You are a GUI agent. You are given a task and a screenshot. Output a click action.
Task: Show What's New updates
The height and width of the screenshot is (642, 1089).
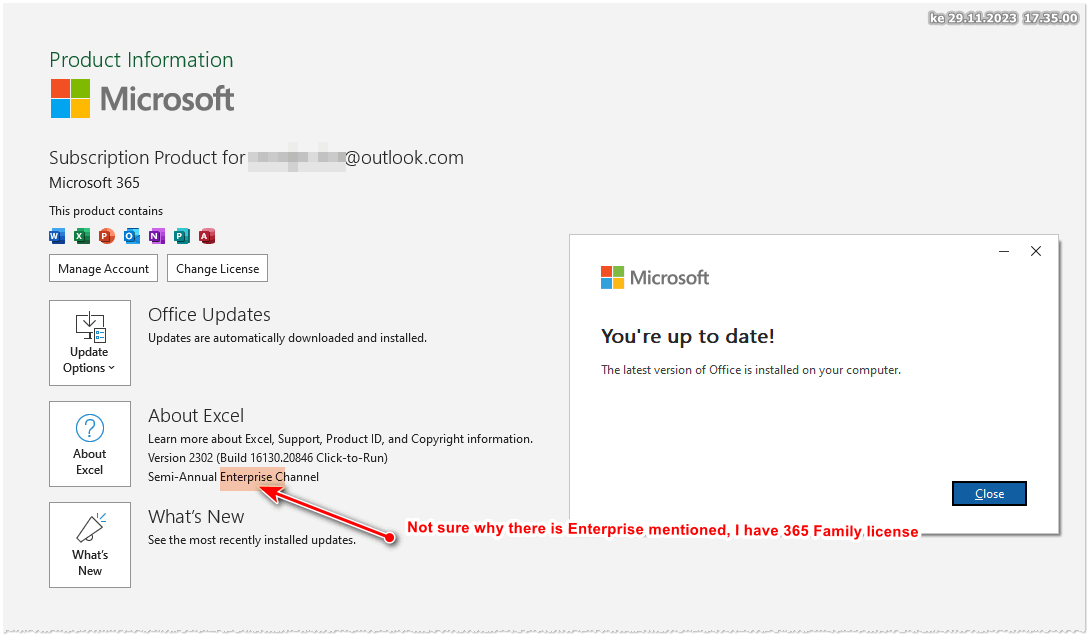(90, 545)
